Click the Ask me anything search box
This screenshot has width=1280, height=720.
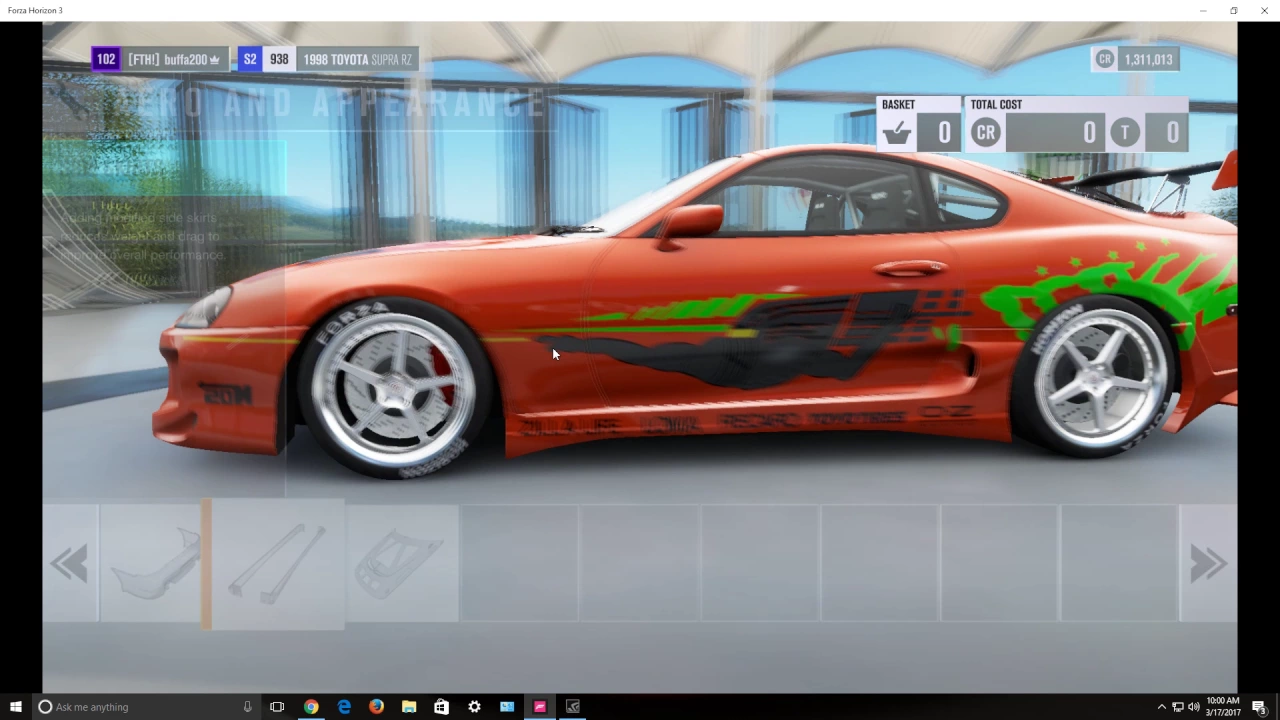coord(145,707)
